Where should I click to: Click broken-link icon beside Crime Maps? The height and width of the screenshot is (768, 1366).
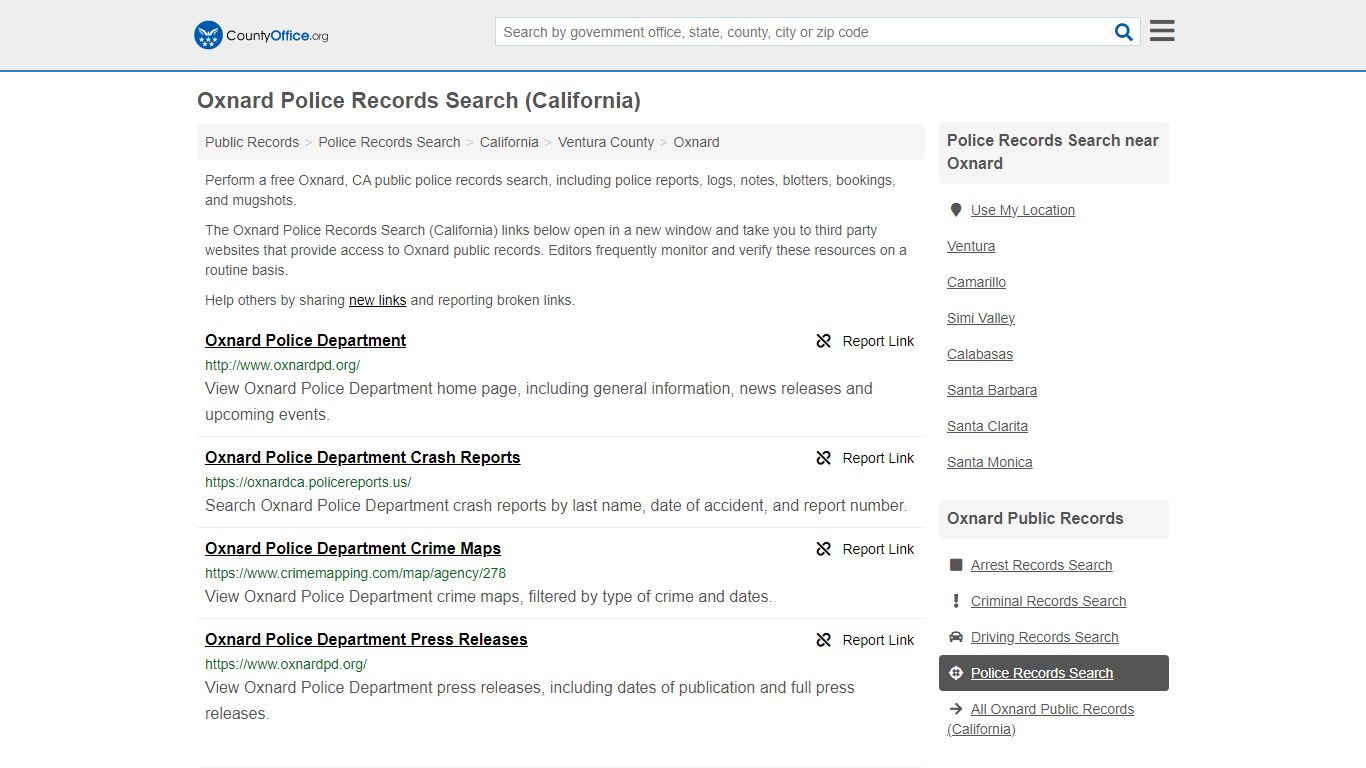[824, 549]
